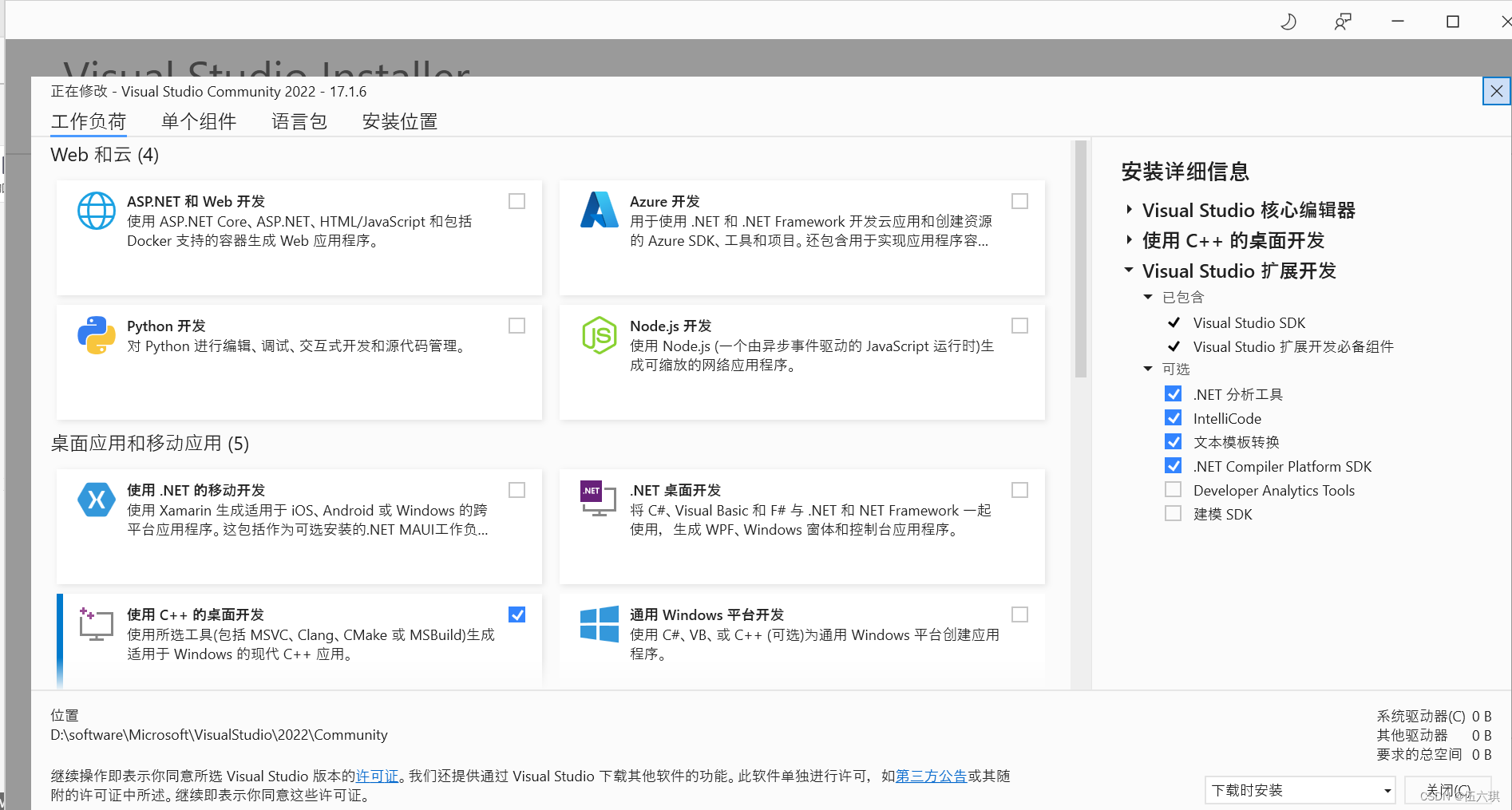
Task: Click the 桌面应用和移动应用 (5) heading
Action: coord(150,444)
